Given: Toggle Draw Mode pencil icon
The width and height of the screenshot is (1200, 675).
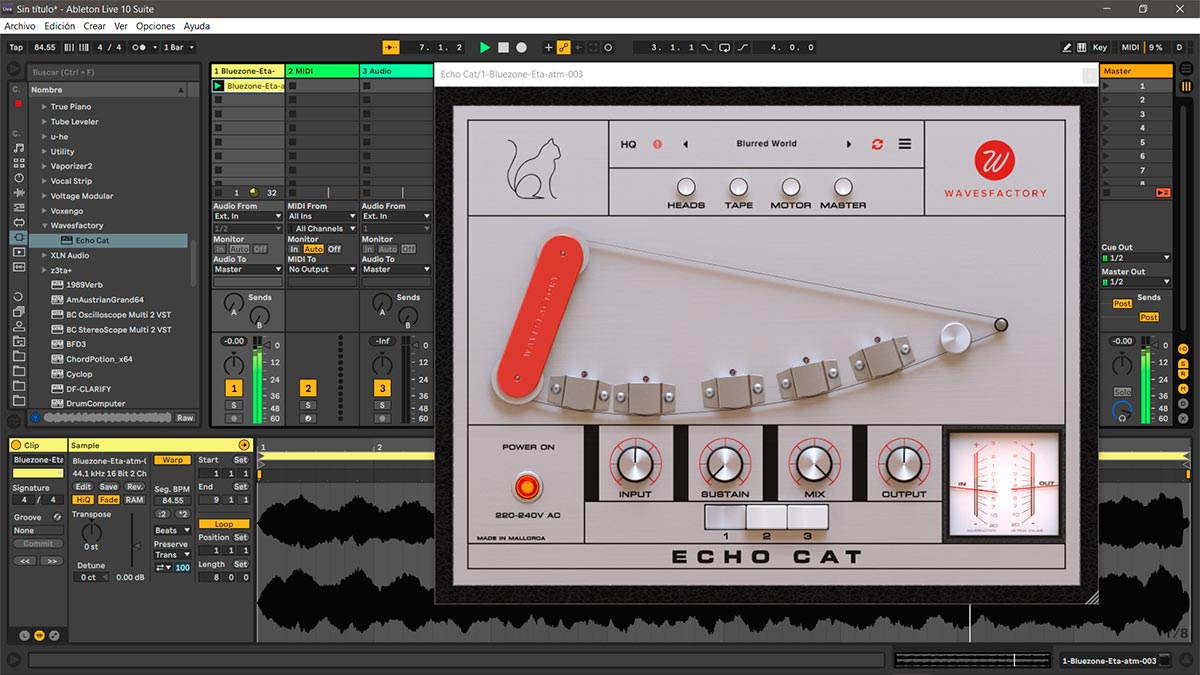Looking at the screenshot, I should coord(1067,47).
